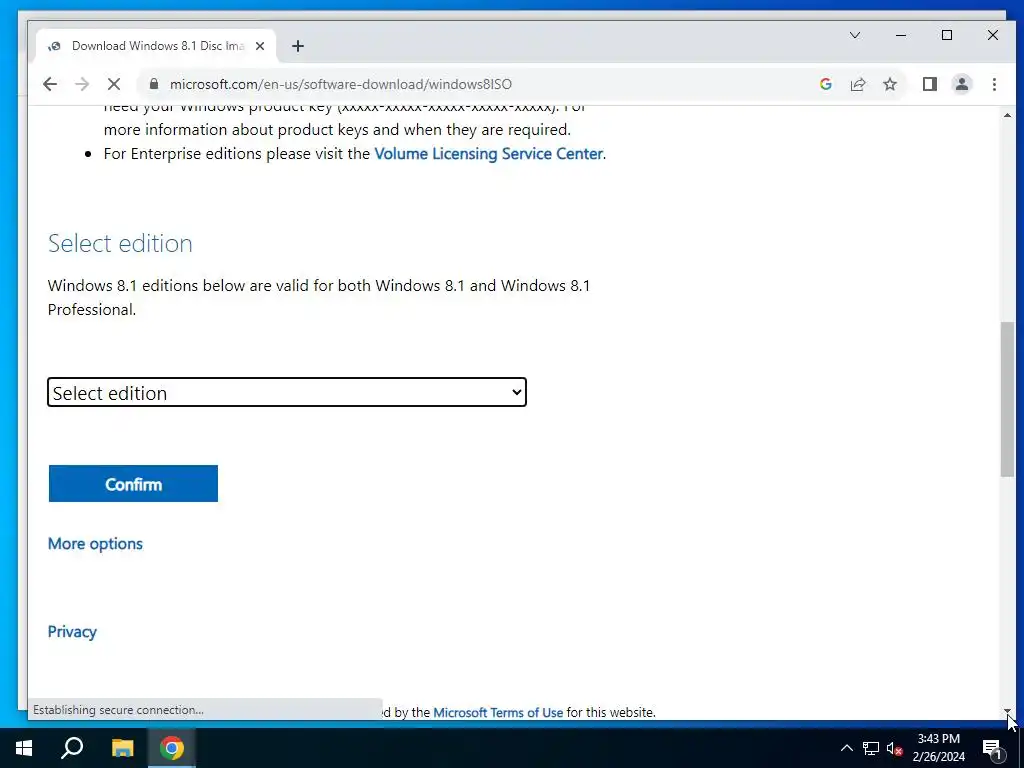The height and width of the screenshot is (768, 1024).
Task: Open the tab search chevron
Action: [x=854, y=35]
